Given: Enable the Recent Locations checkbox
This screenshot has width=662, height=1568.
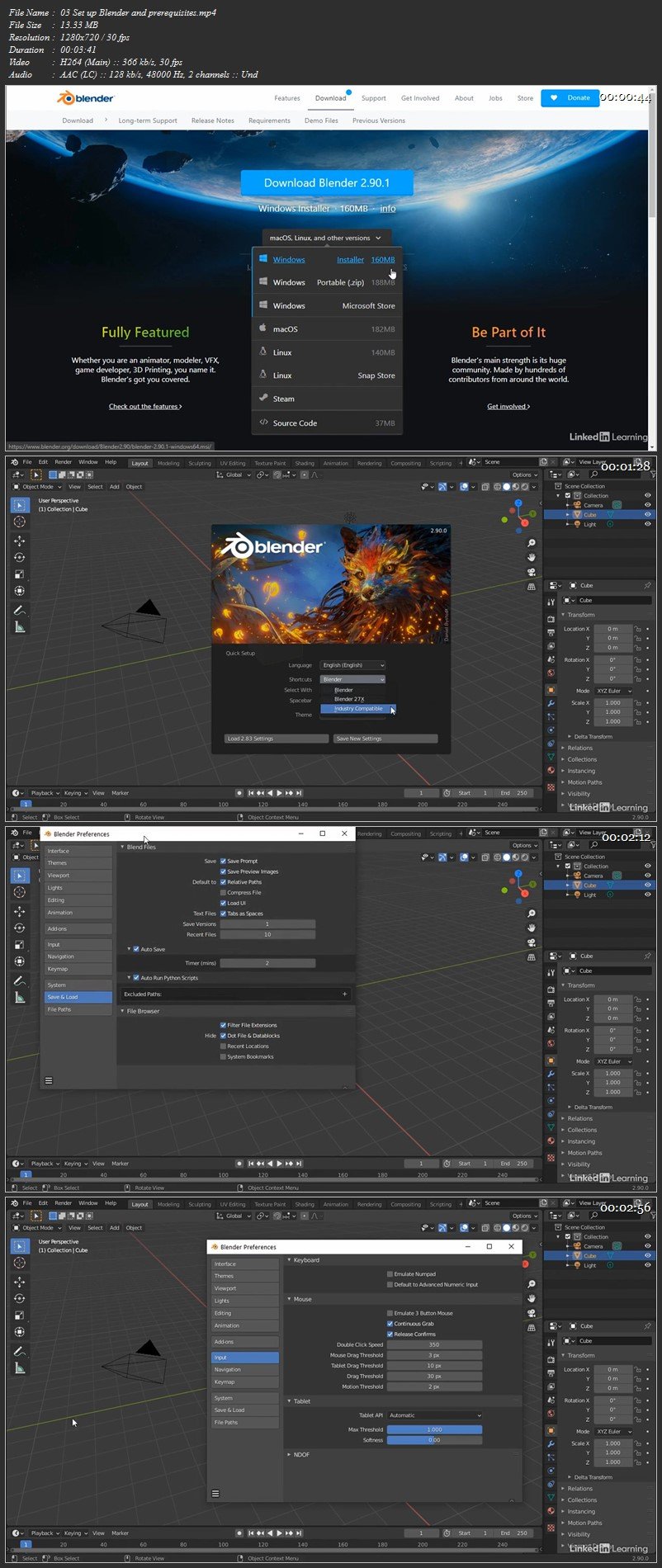Looking at the screenshot, I should coord(223,1046).
